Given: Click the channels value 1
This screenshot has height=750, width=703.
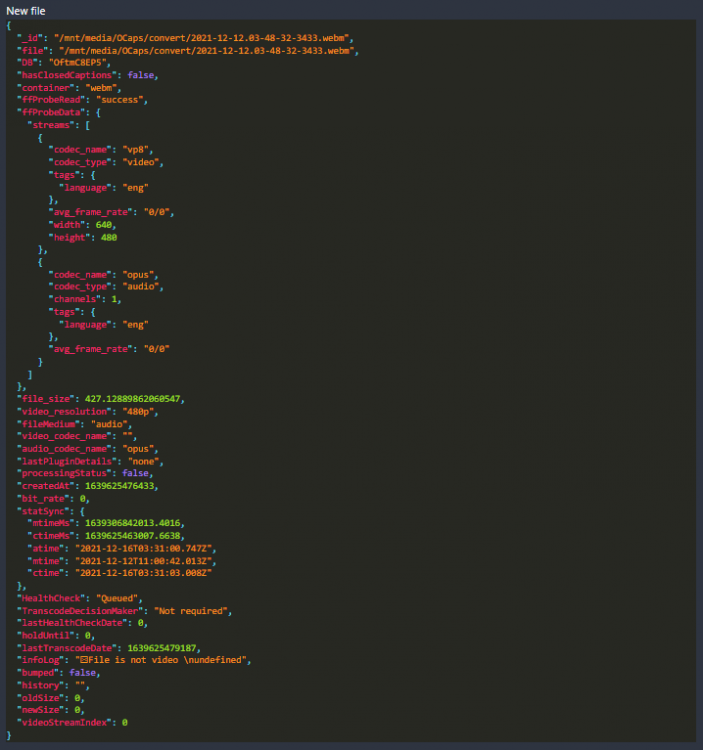Looking at the screenshot, I should point(114,299).
